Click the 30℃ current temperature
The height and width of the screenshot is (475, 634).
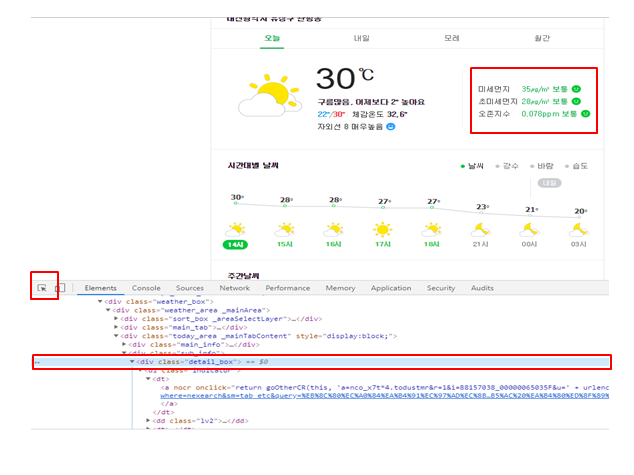[344, 78]
